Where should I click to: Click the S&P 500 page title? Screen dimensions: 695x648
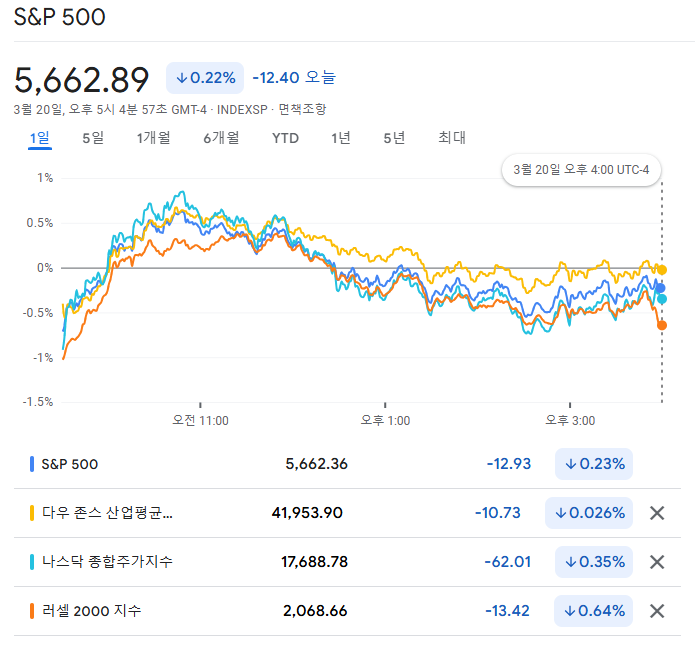click(59, 17)
